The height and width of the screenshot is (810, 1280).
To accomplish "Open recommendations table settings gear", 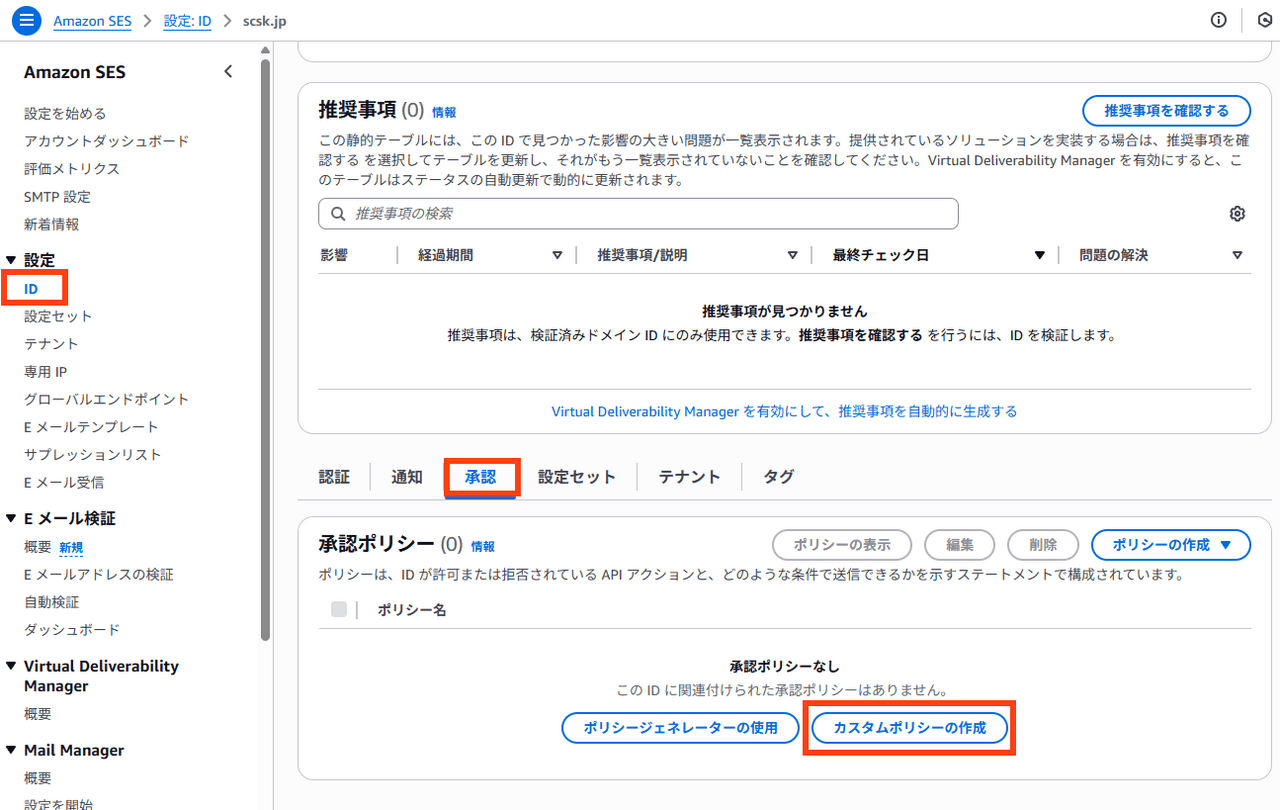I will pos(1237,214).
